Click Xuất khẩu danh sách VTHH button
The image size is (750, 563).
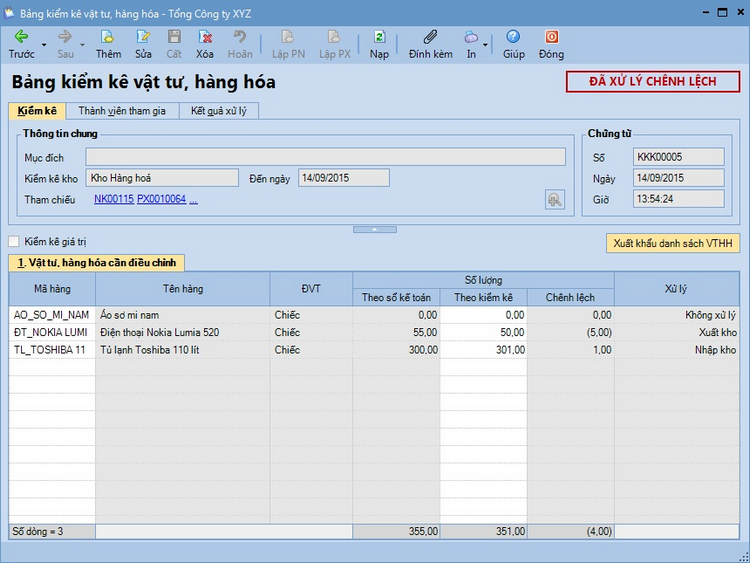673,243
